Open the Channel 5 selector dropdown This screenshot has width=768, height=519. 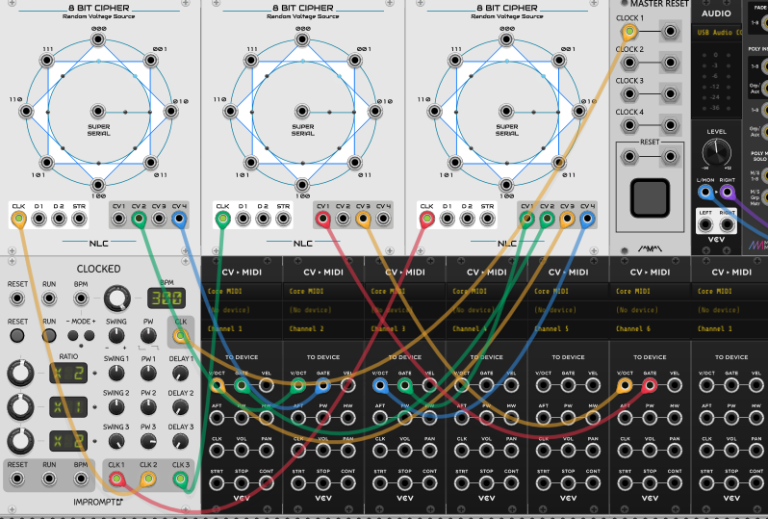pos(568,329)
